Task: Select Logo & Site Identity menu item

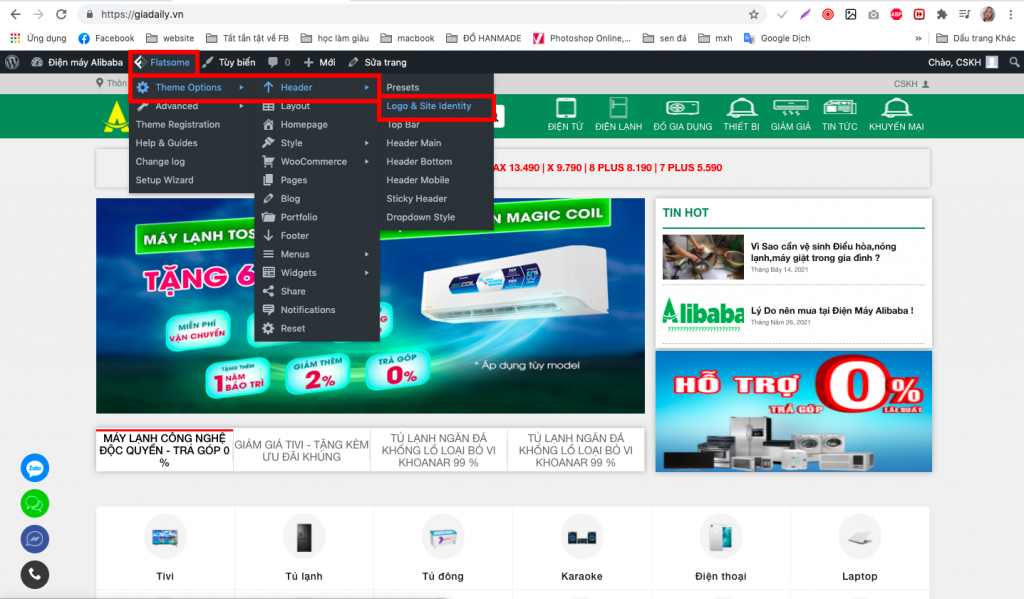Action: click(x=428, y=106)
